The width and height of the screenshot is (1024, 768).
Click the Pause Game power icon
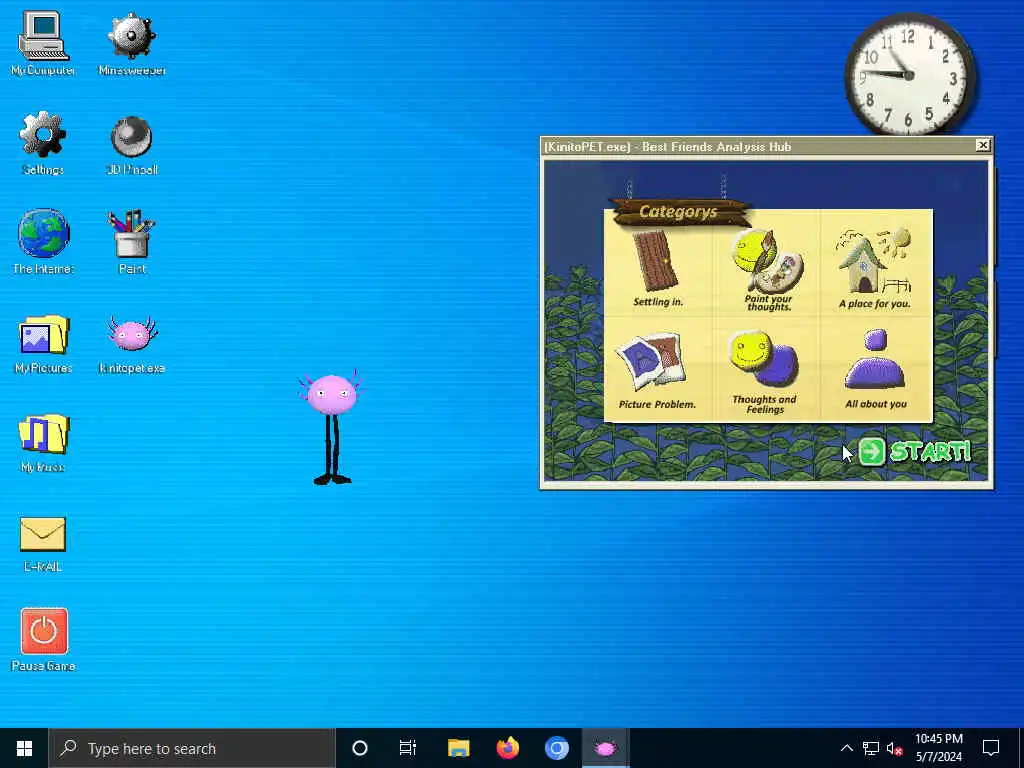point(44,639)
